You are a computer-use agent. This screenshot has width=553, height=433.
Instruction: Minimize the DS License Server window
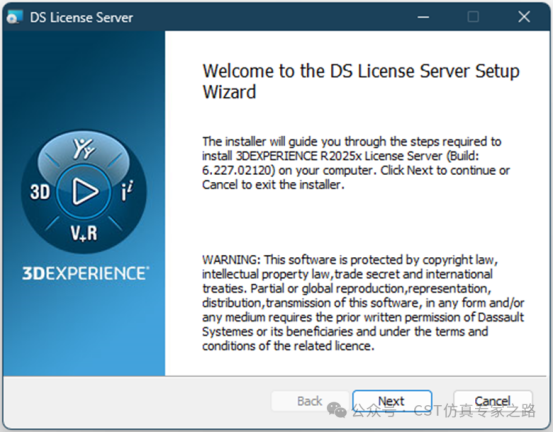423,17
